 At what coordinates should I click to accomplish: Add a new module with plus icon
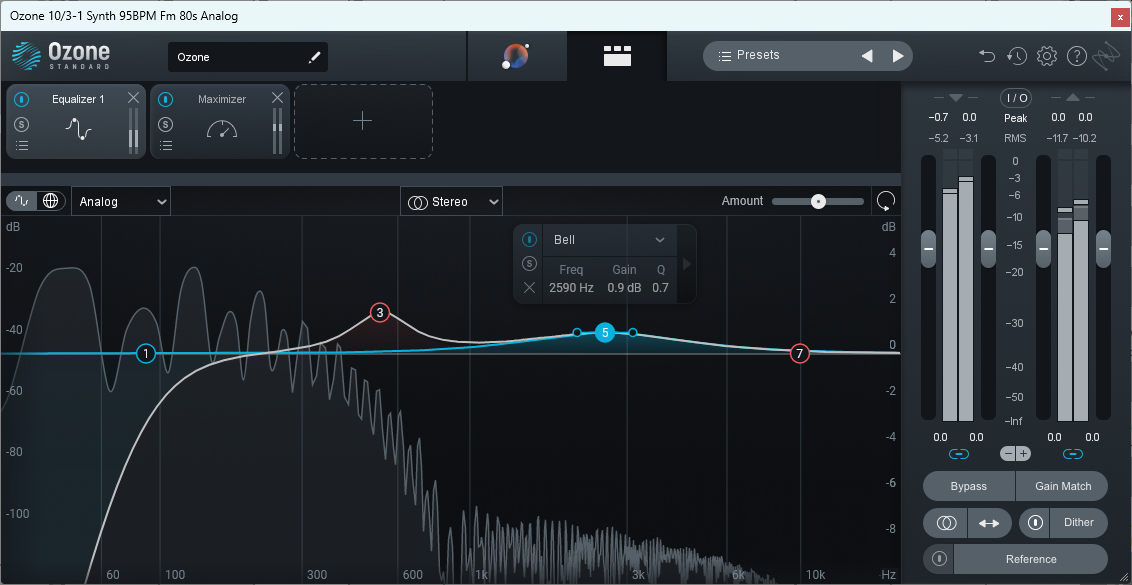tap(362, 122)
